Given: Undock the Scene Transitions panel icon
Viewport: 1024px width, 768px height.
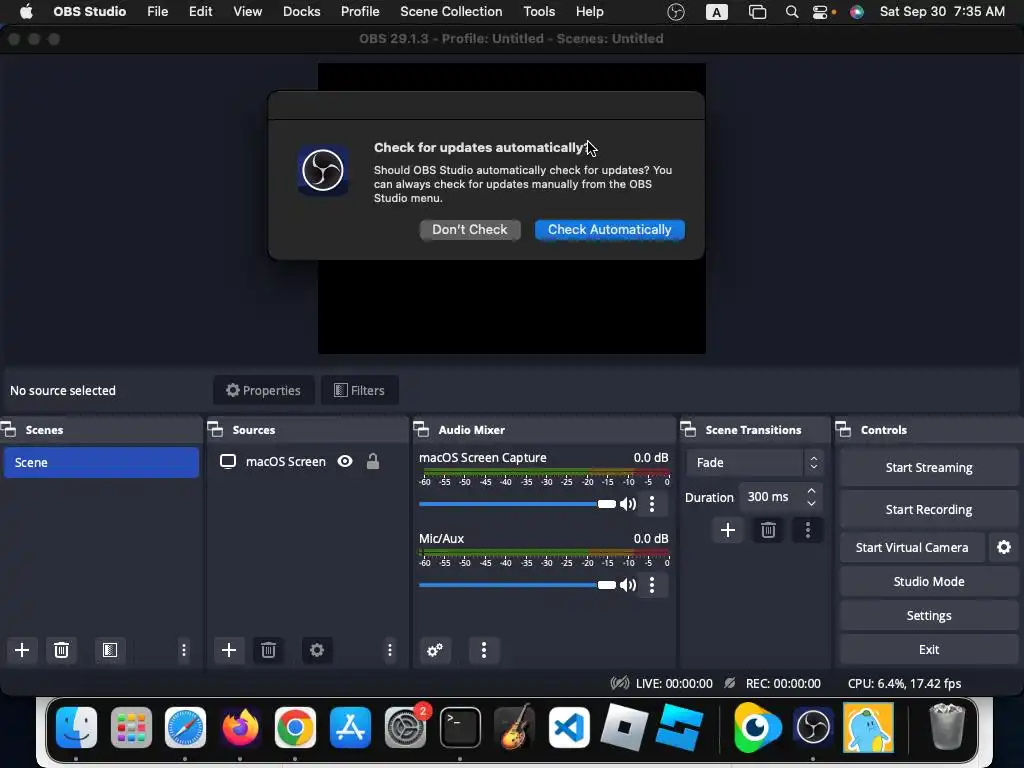Looking at the screenshot, I should 688,429.
